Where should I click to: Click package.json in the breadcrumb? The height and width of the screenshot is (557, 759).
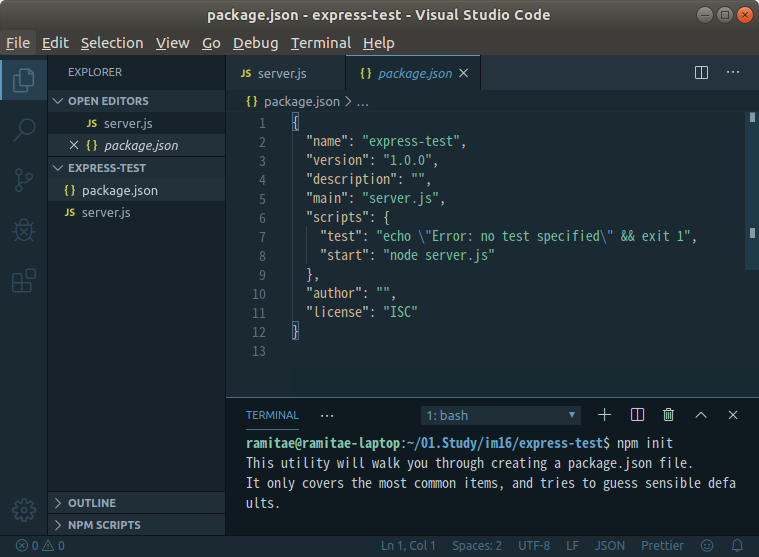pos(302,102)
